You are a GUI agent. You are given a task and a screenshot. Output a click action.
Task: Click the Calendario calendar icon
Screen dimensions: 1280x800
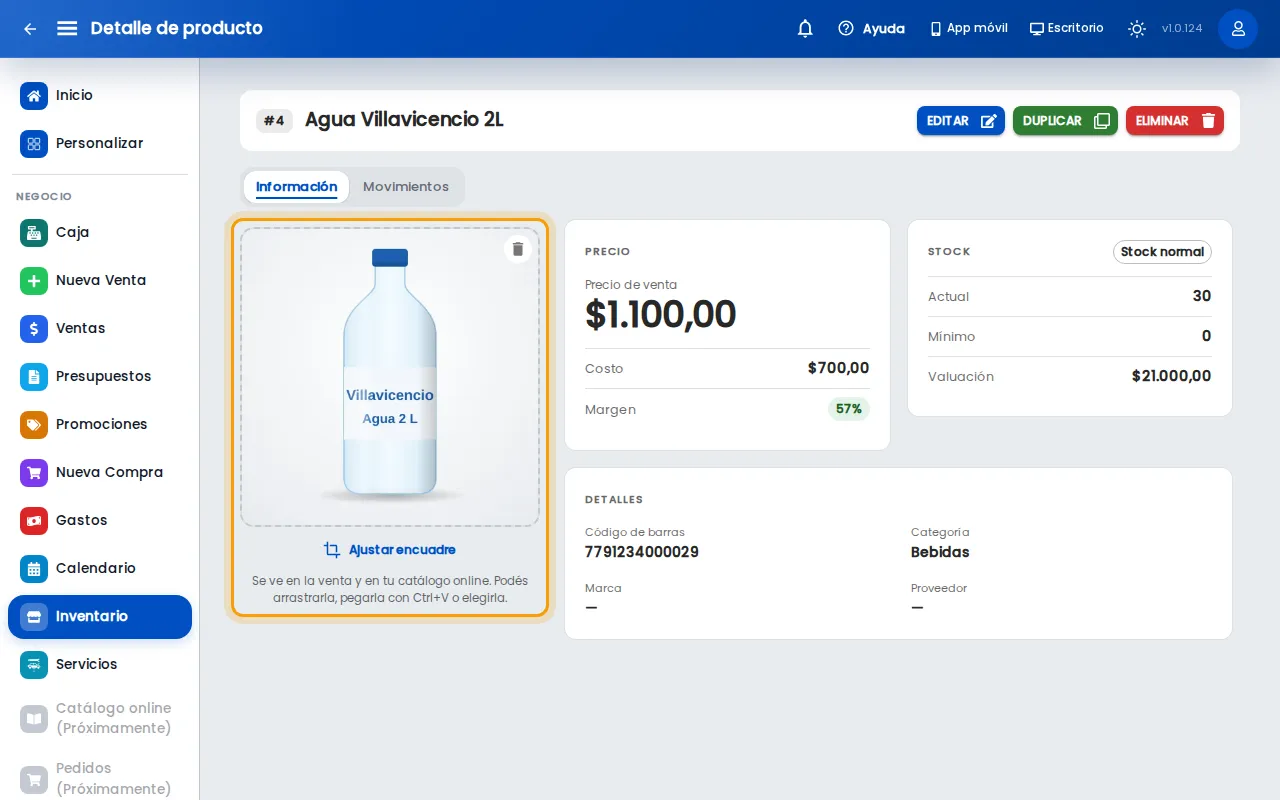tap(34, 568)
